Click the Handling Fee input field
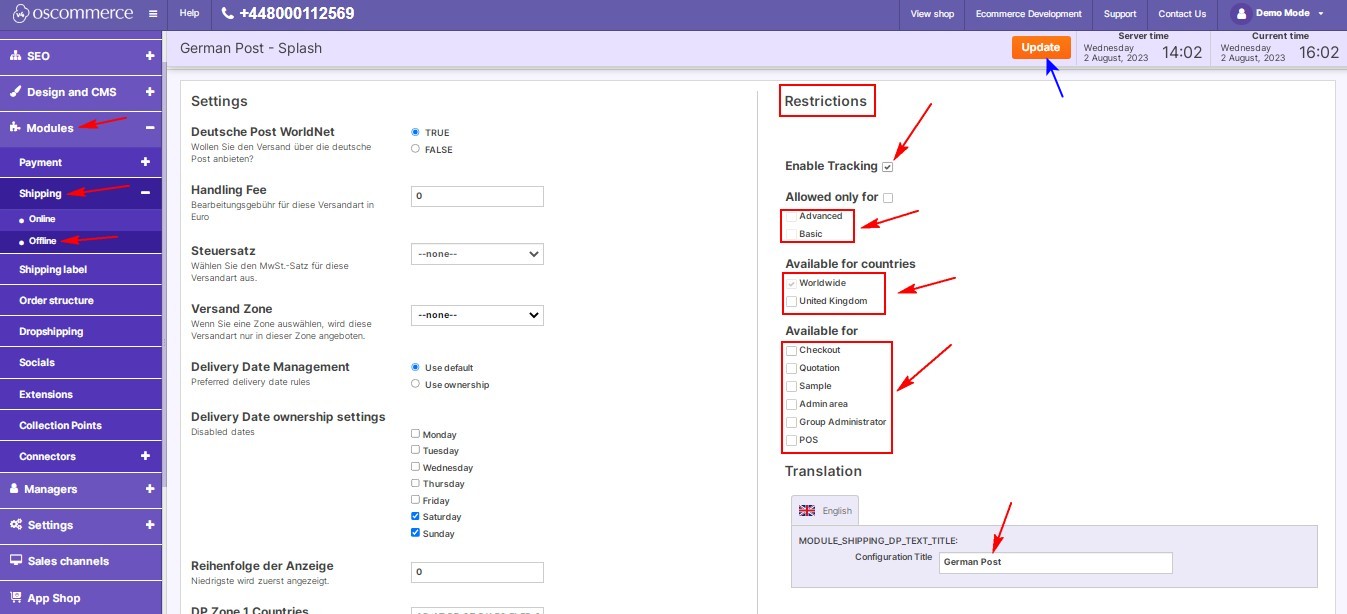This screenshot has height=614, width=1347. (x=477, y=196)
